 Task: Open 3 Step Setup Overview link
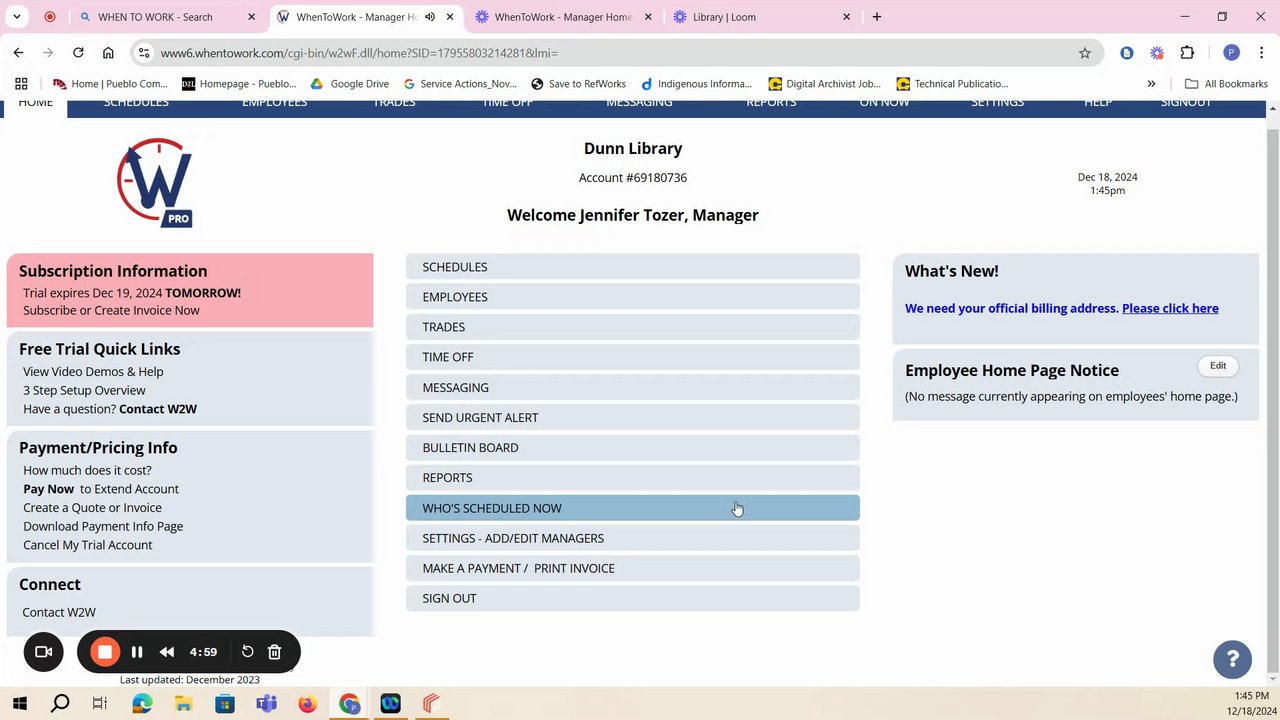(x=84, y=390)
